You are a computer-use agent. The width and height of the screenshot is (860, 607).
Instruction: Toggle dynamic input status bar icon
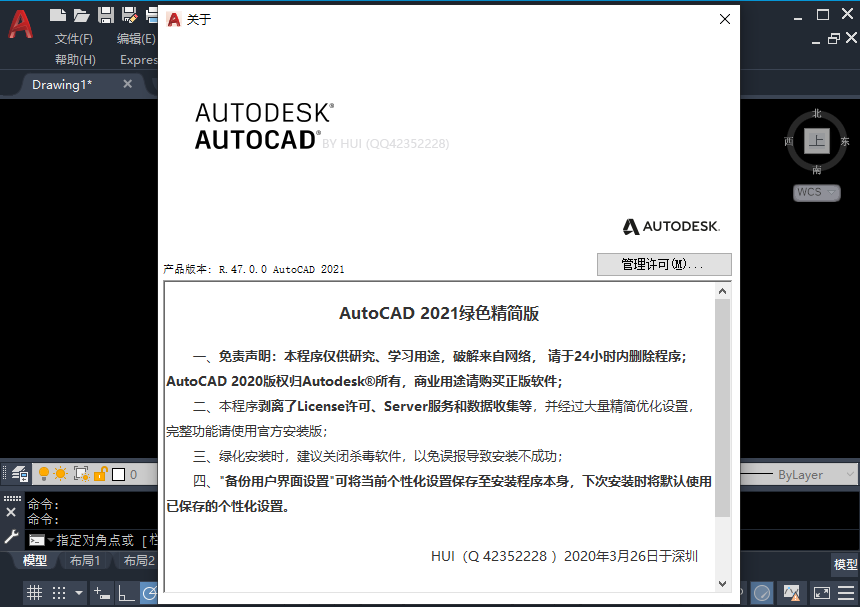[x=102, y=593]
